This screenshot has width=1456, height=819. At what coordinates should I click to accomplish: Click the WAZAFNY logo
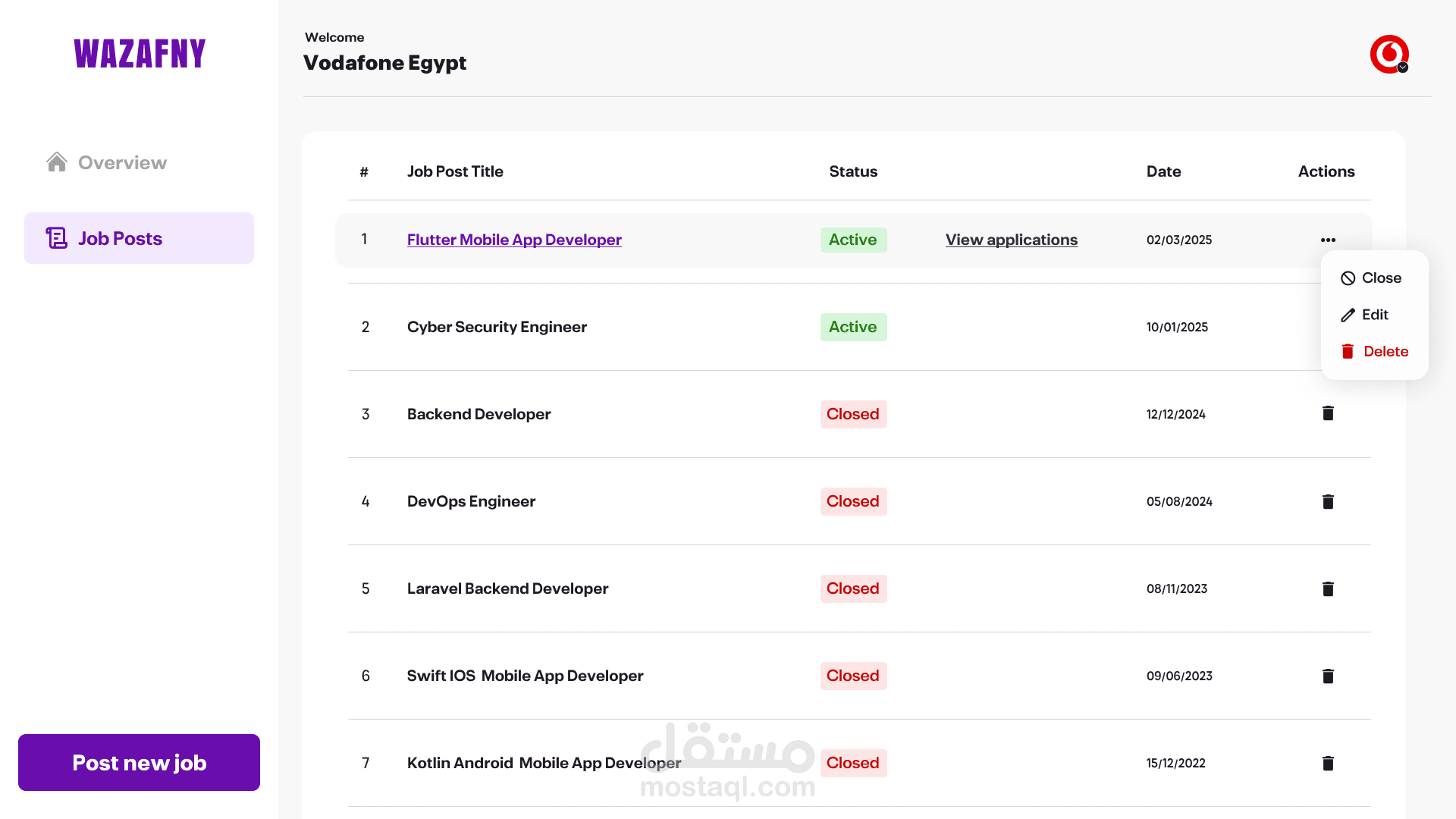coord(140,54)
